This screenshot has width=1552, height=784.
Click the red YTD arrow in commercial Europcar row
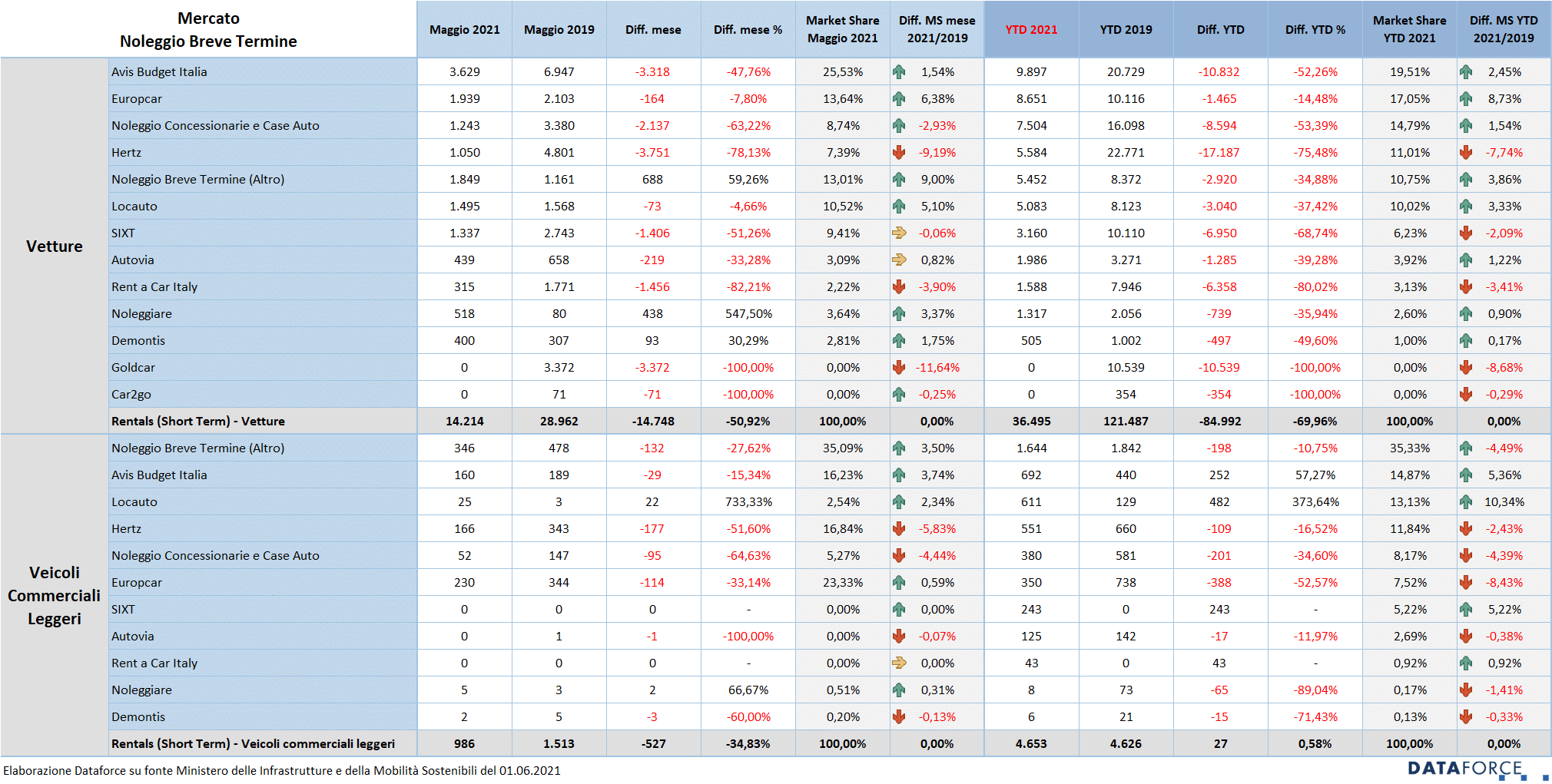pos(1466,583)
